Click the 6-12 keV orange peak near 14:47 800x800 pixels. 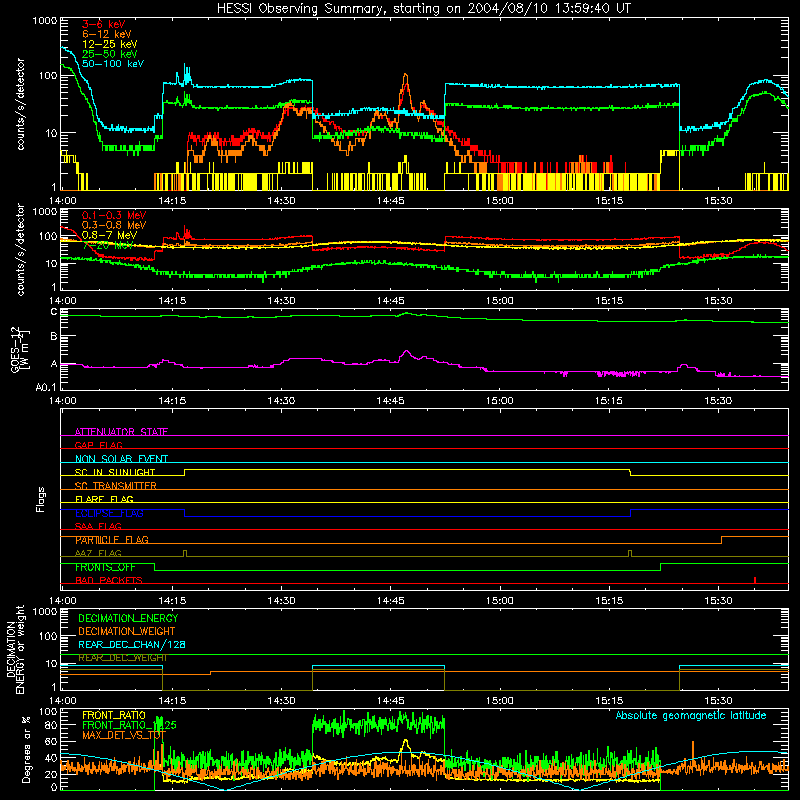[x=406, y=77]
